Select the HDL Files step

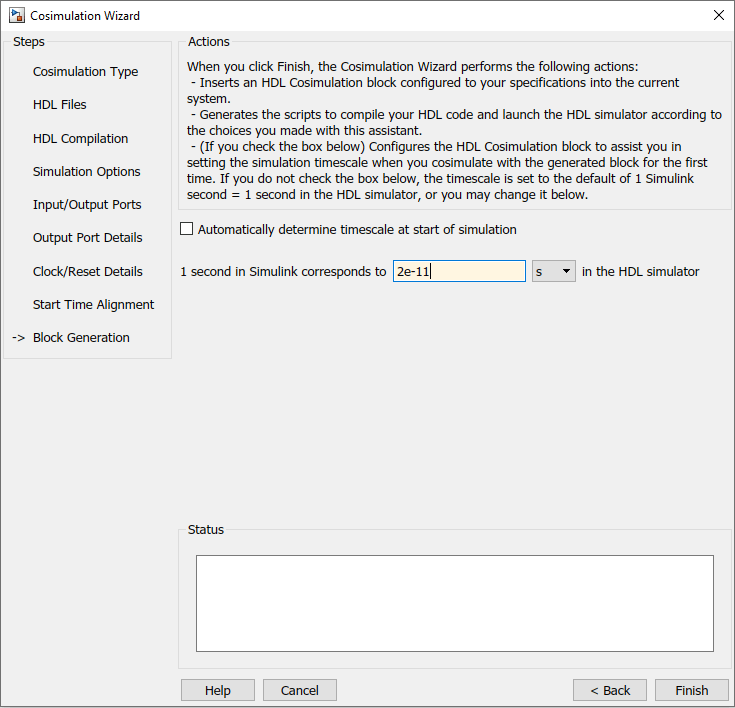coord(60,105)
